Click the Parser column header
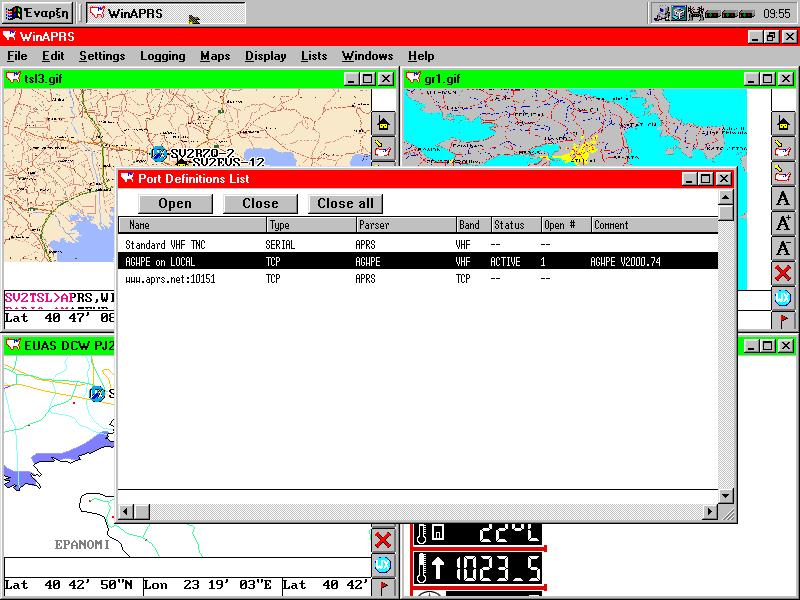Screen dimensions: 800x600 point(406,225)
